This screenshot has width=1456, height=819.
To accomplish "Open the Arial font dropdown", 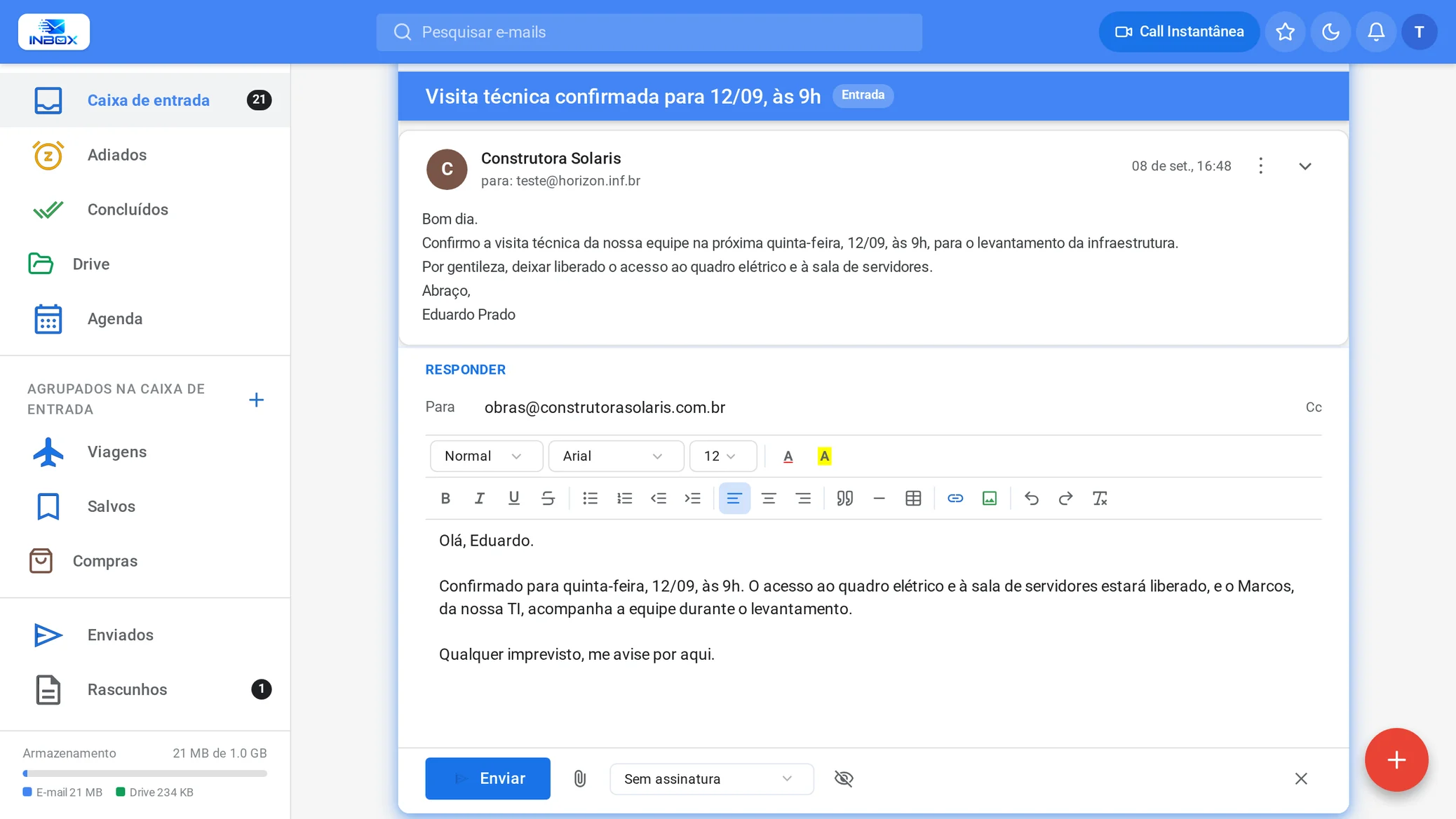I will [616, 456].
